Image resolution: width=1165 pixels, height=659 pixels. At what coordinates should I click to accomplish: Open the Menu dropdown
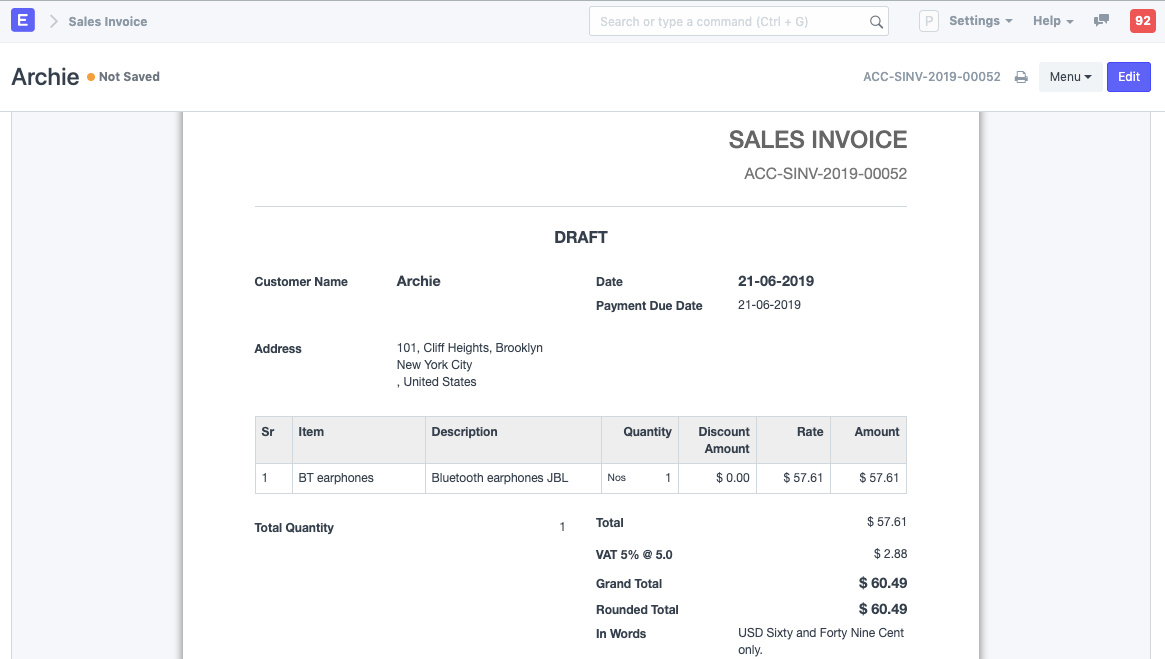pos(1070,76)
